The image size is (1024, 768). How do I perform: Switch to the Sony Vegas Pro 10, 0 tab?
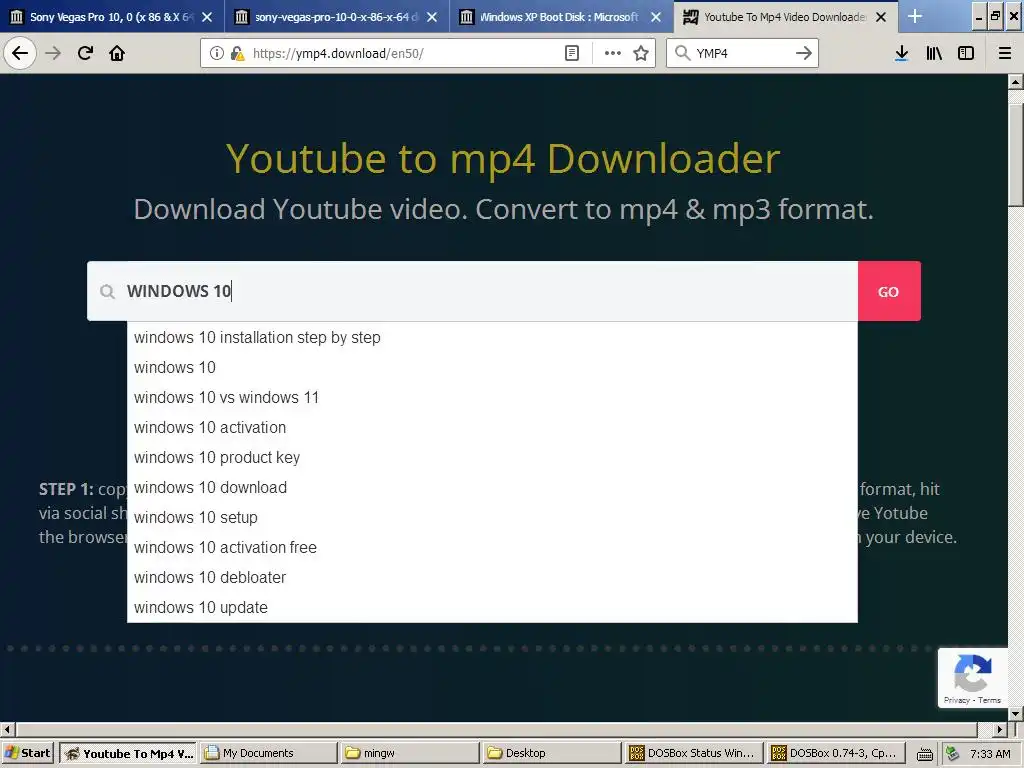point(112,17)
